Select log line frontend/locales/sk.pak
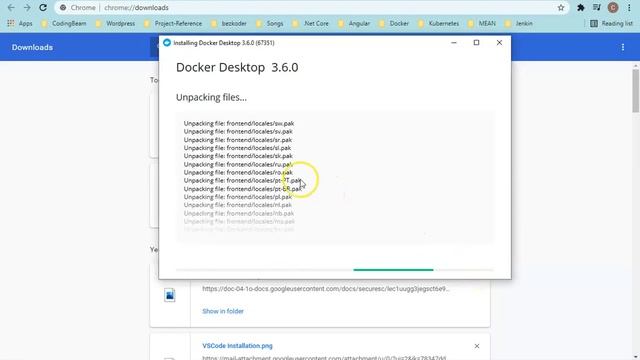The image size is (640, 360). click(238, 156)
